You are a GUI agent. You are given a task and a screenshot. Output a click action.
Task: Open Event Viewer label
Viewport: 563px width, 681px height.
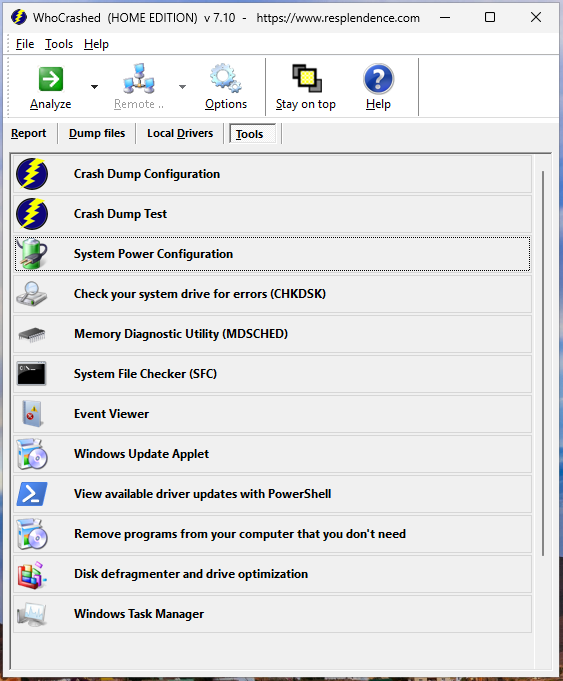pos(112,414)
